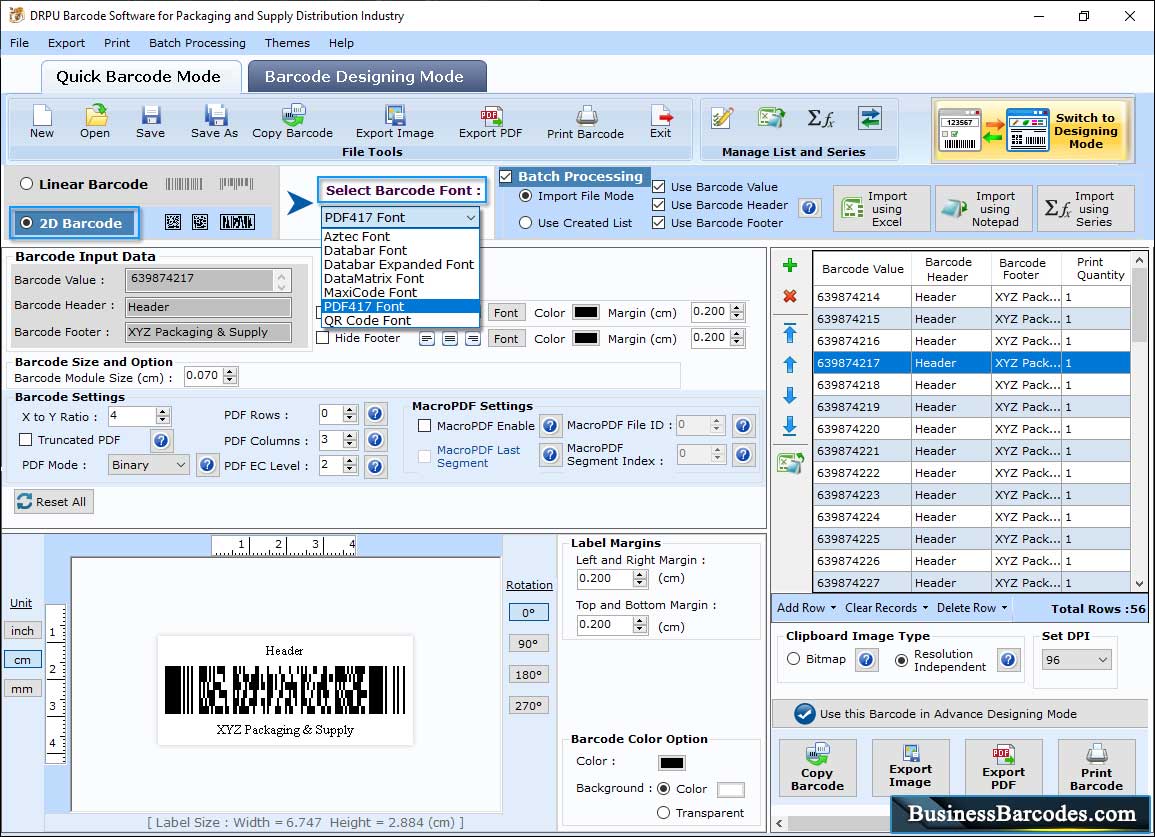Select row with value 639874220
1155x837 pixels.
point(971,429)
